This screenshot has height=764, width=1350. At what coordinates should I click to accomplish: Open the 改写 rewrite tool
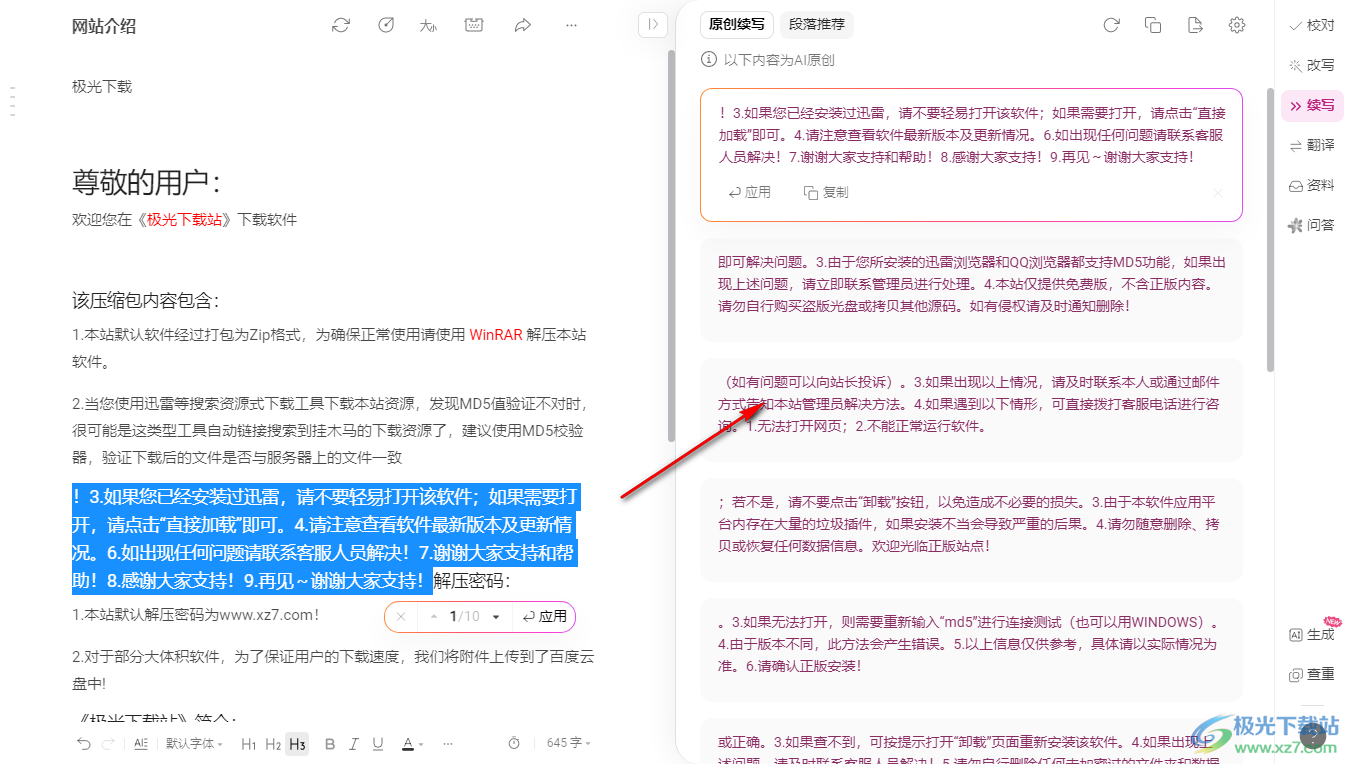(x=1312, y=65)
